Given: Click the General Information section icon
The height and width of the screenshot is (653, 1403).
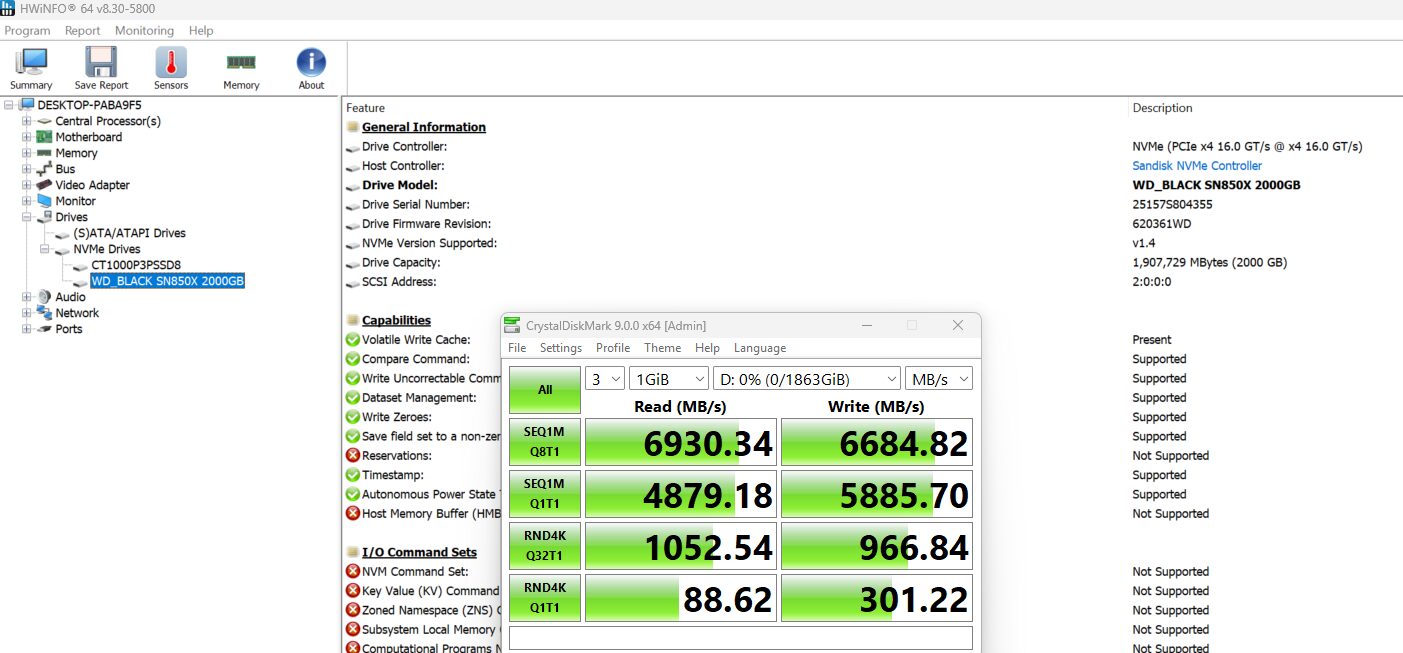Looking at the screenshot, I should click(352, 127).
